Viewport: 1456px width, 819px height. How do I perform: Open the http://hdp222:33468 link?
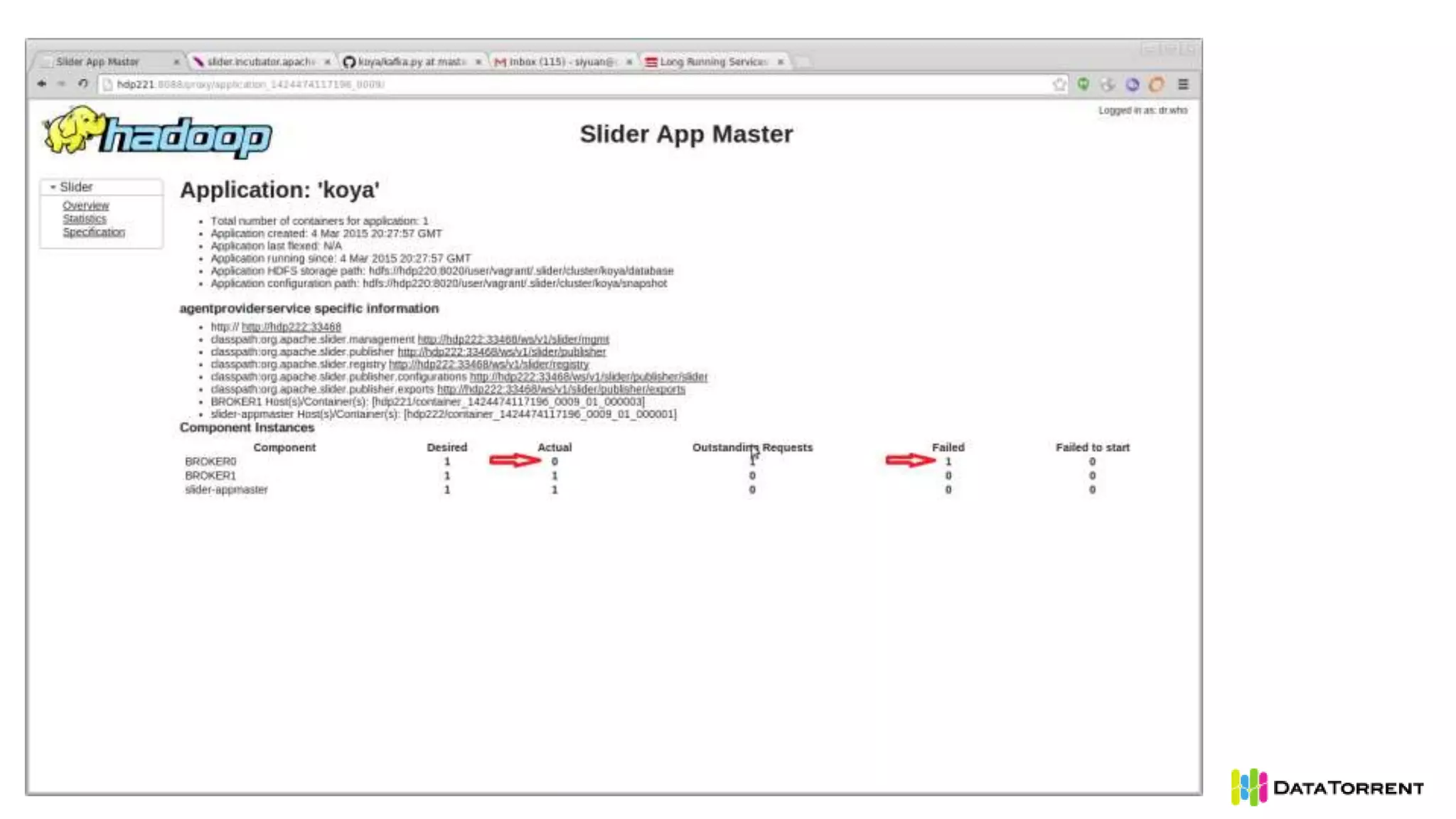coord(291,327)
